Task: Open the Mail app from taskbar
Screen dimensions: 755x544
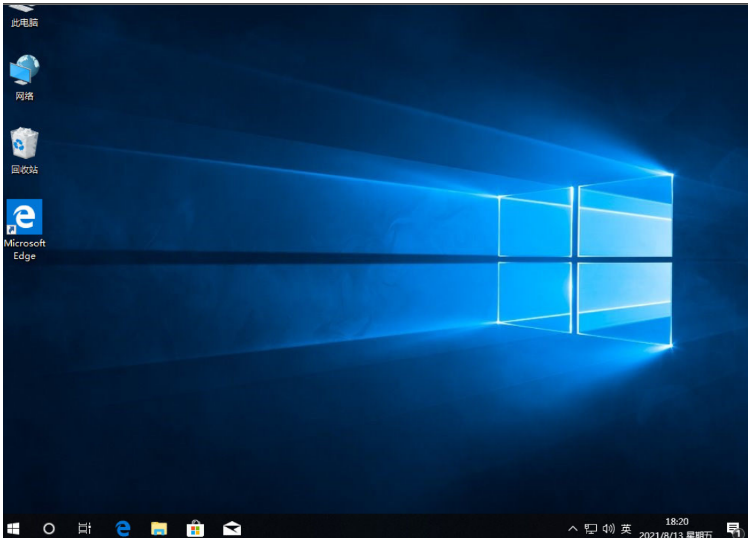Action: point(232,528)
